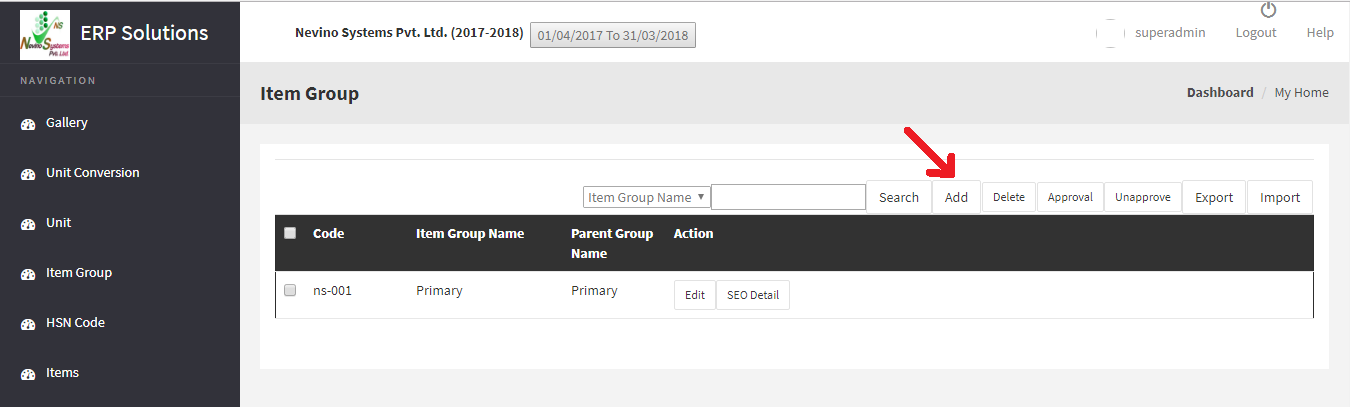This screenshot has height=407, width=1350.
Task: Open the Help menu item
Action: pyautogui.click(x=1320, y=32)
